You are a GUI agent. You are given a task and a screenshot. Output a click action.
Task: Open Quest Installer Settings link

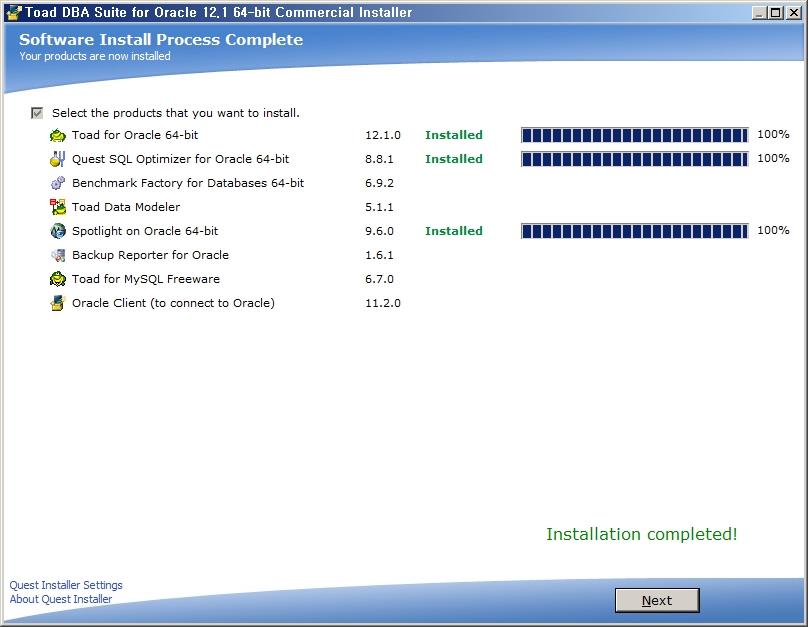[66, 585]
